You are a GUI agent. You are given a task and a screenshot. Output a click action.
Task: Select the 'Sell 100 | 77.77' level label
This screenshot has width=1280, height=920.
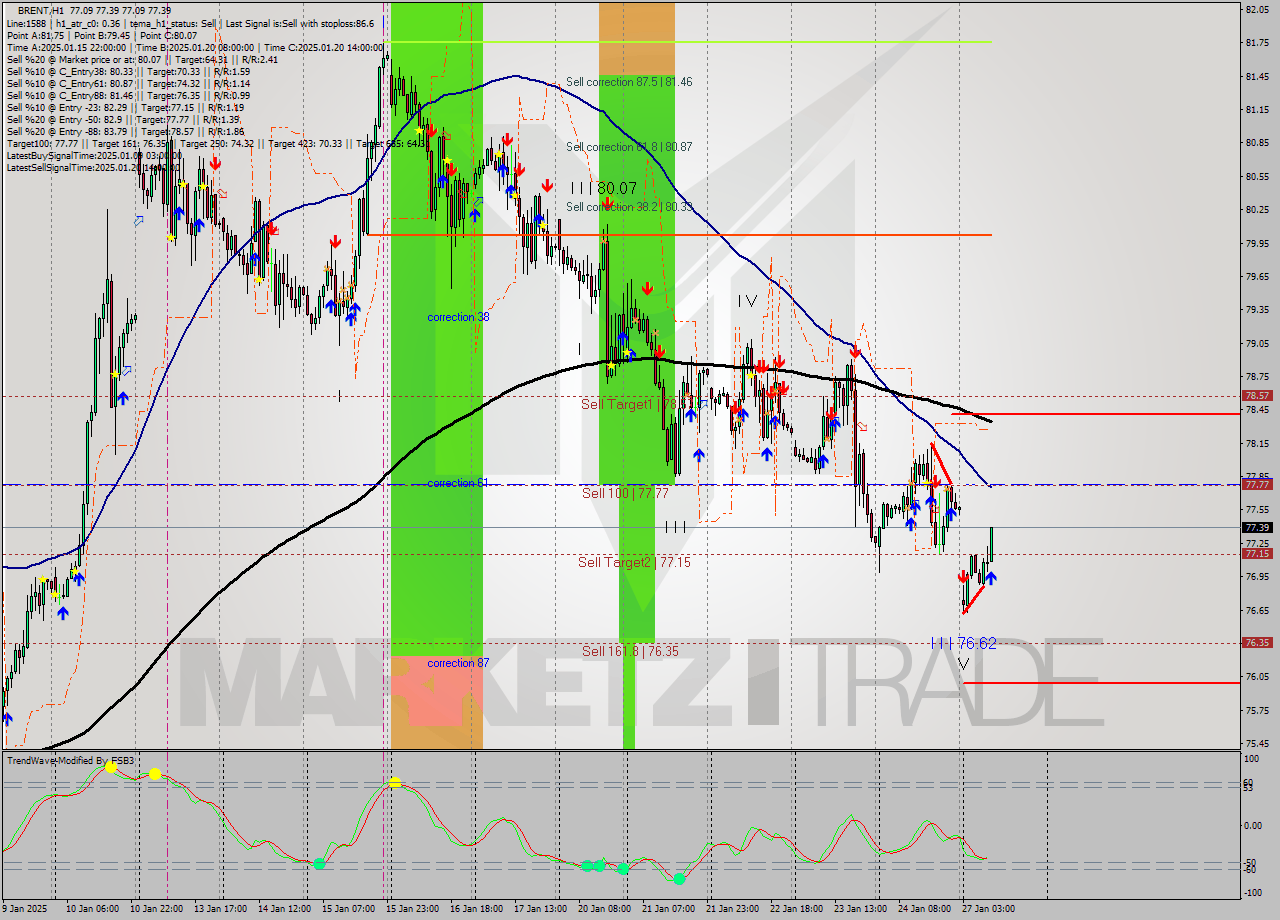point(625,493)
